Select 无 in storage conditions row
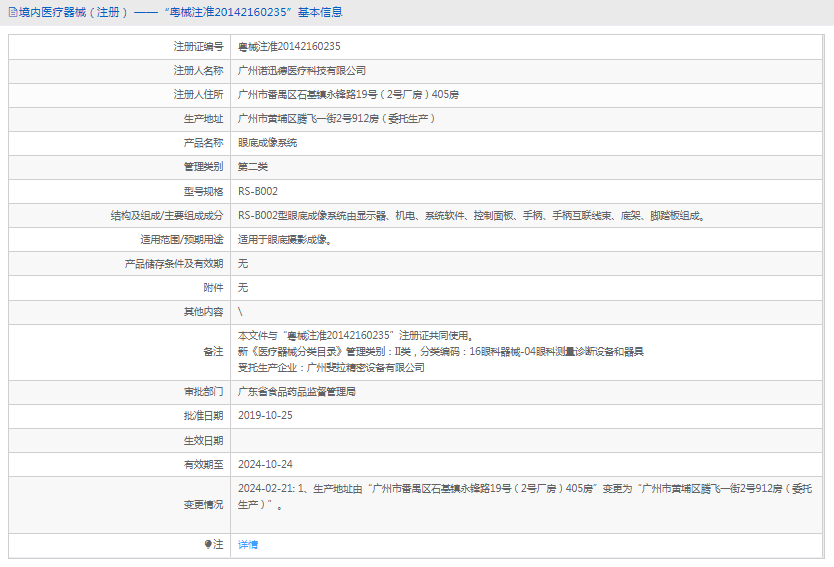 pos(243,264)
